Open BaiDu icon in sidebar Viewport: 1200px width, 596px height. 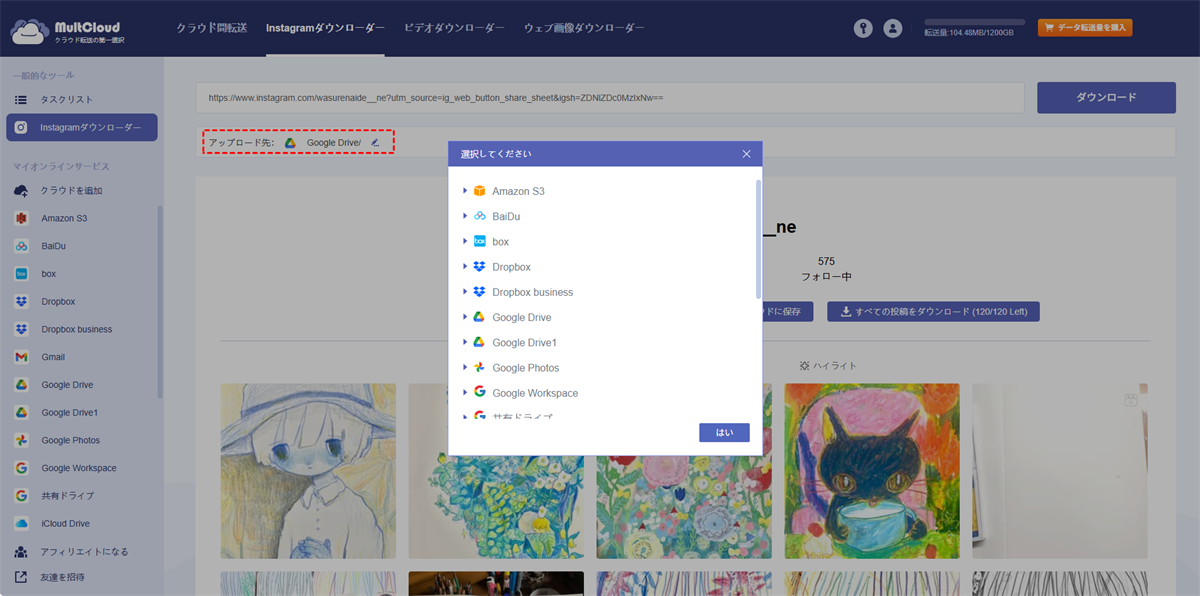(21, 246)
